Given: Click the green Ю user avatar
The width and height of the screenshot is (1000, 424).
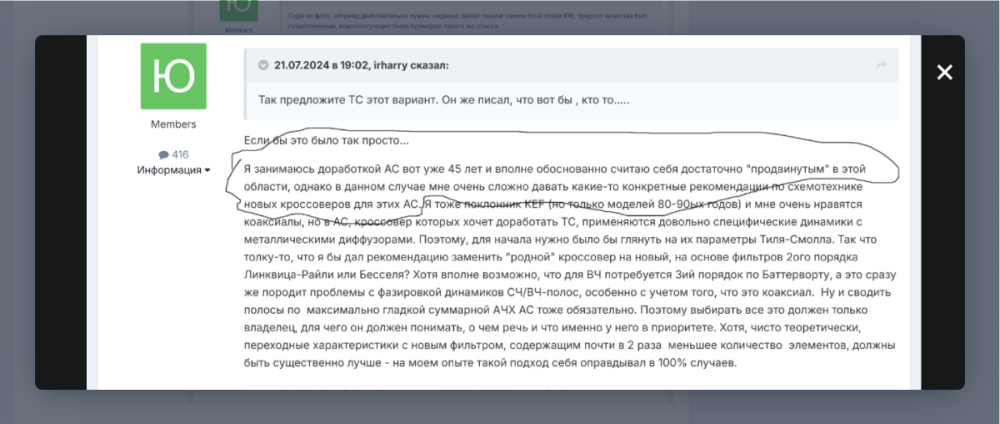Looking at the screenshot, I should tap(173, 76).
